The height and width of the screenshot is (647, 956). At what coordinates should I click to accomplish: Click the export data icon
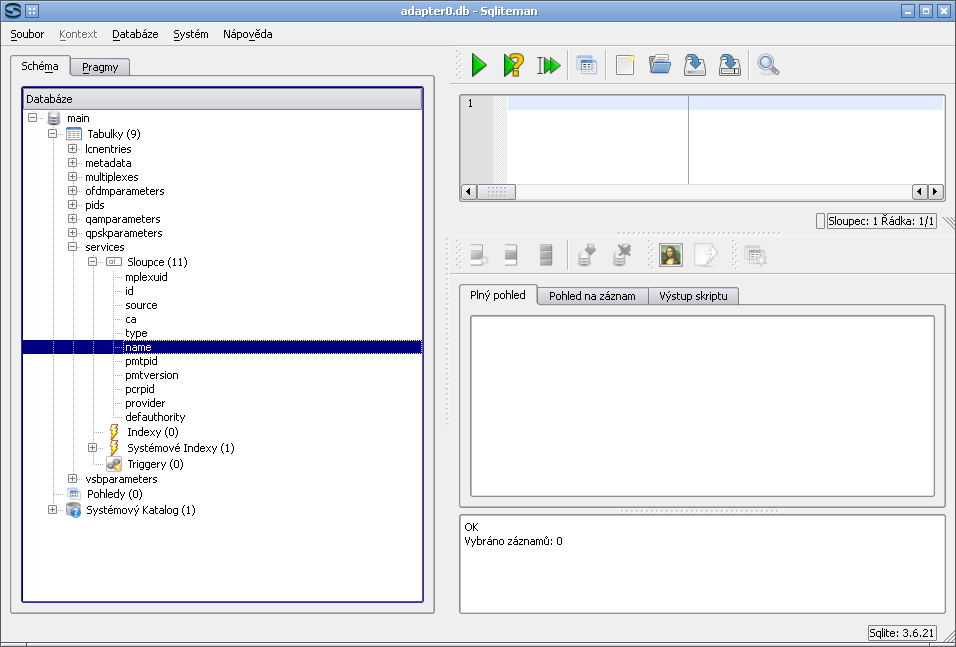(705, 255)
